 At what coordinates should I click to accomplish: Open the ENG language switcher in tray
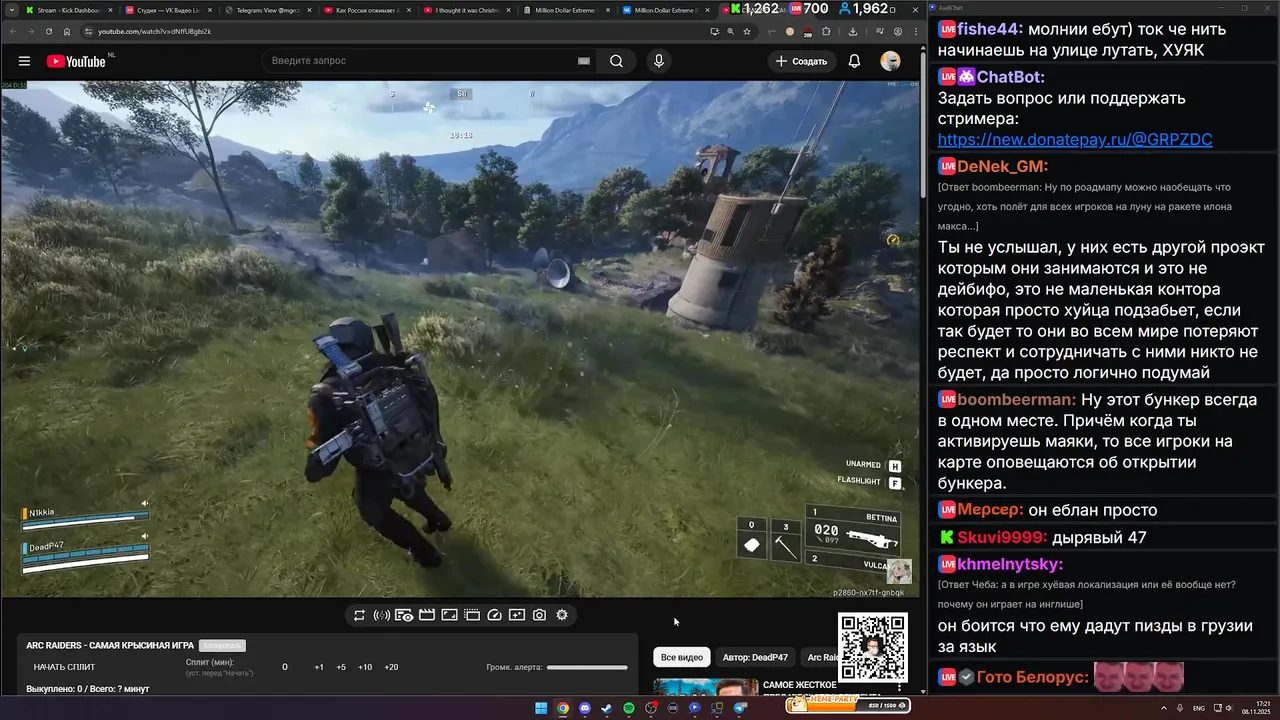coord(1198,708)
